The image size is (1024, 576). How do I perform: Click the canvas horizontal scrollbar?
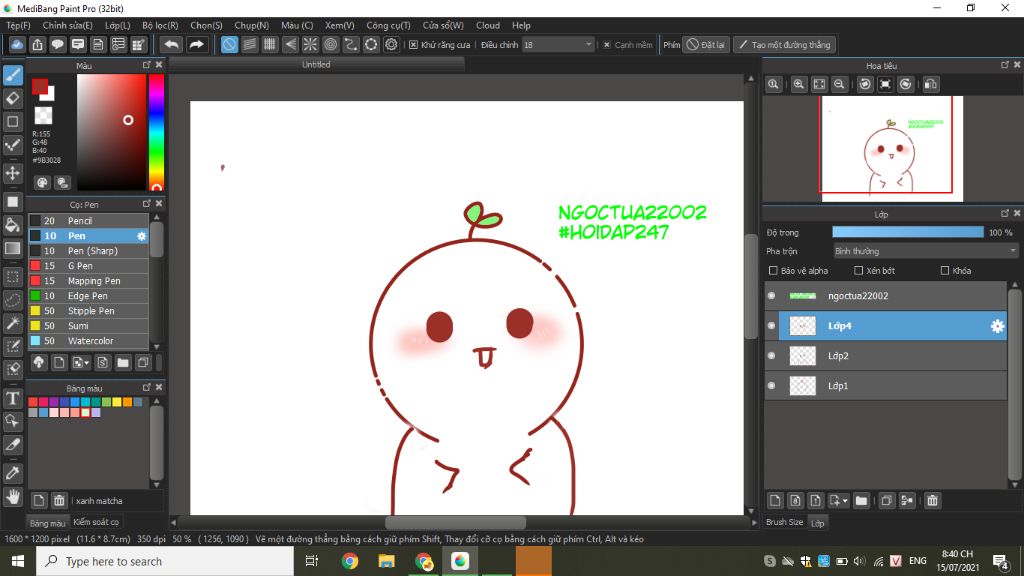[455, 522]
